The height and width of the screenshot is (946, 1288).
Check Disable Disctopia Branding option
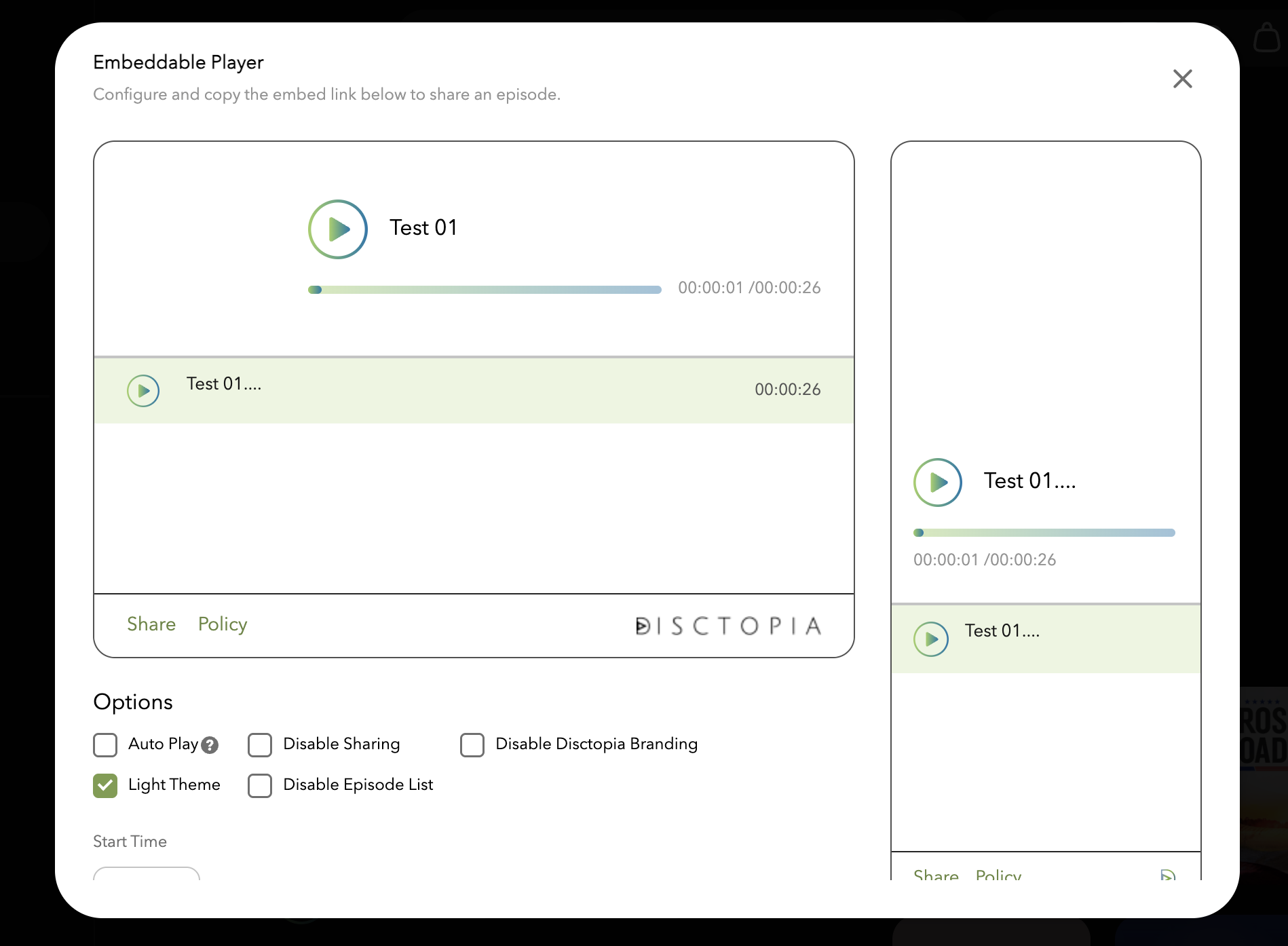472,744
